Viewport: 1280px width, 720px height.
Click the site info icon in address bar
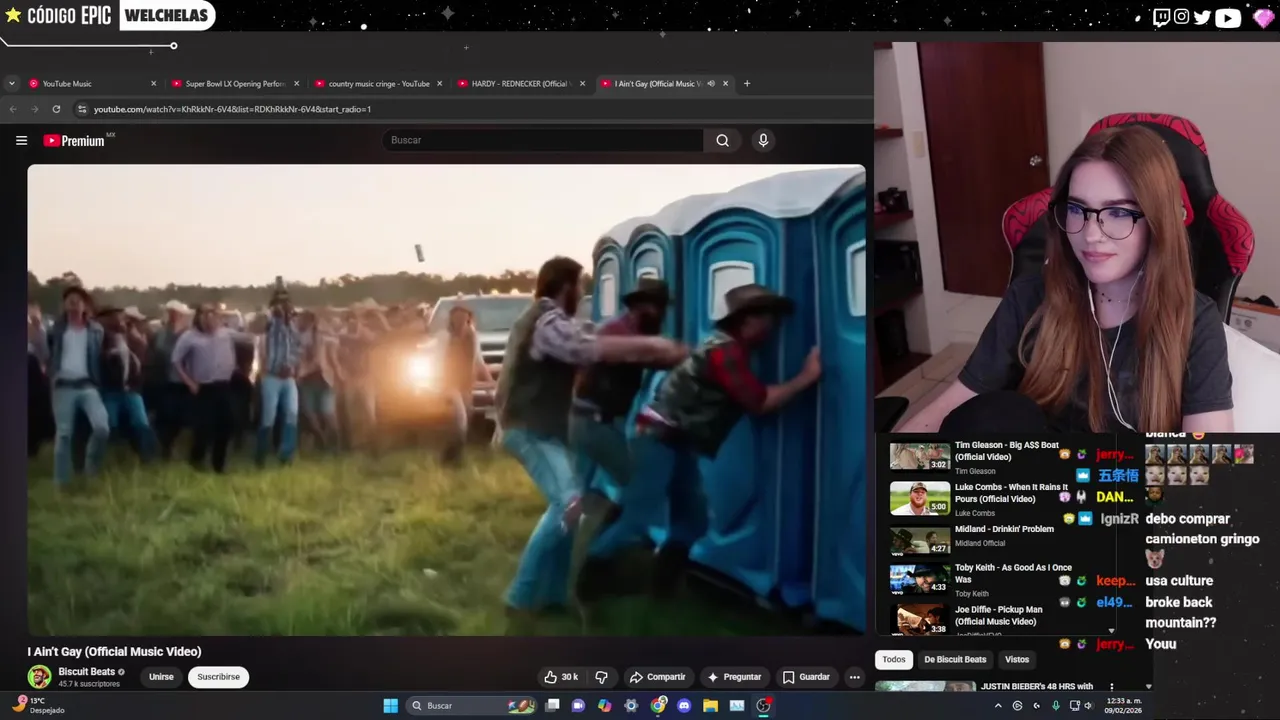[82, 109]
